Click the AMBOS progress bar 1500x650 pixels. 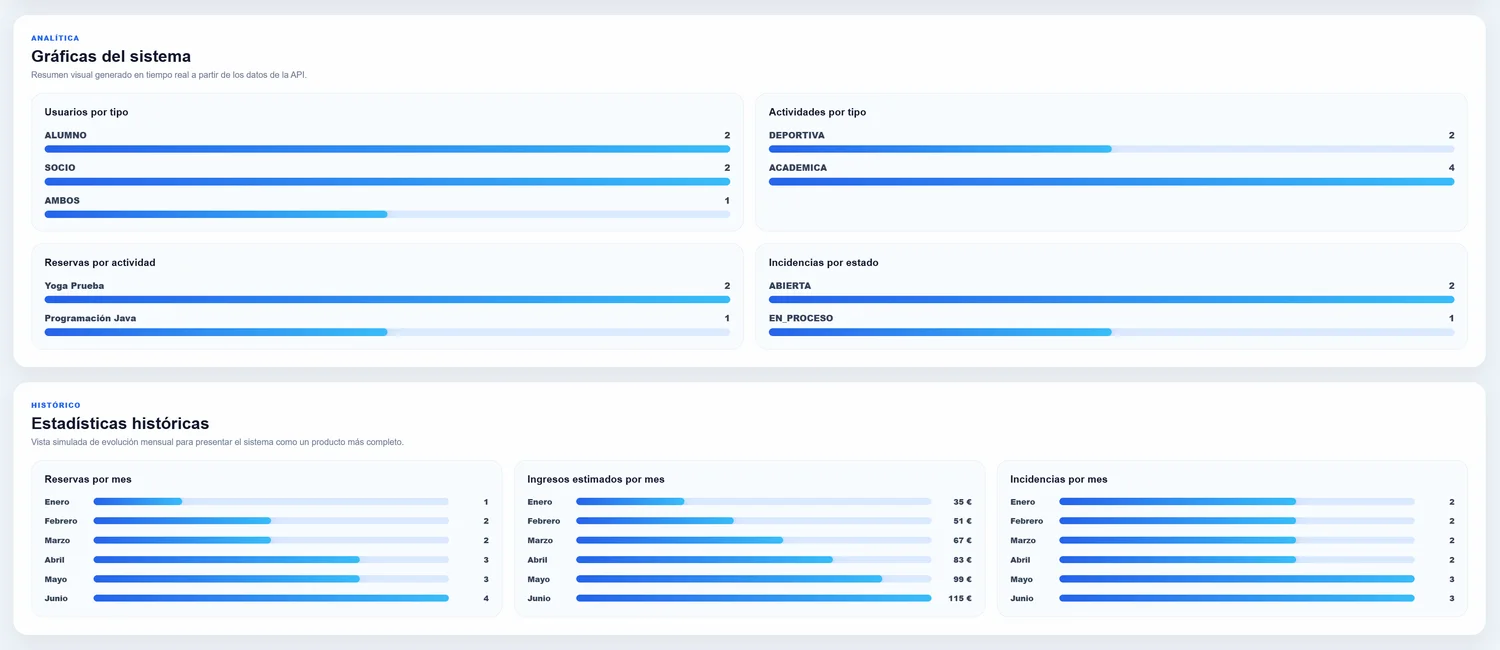(387, 214)
